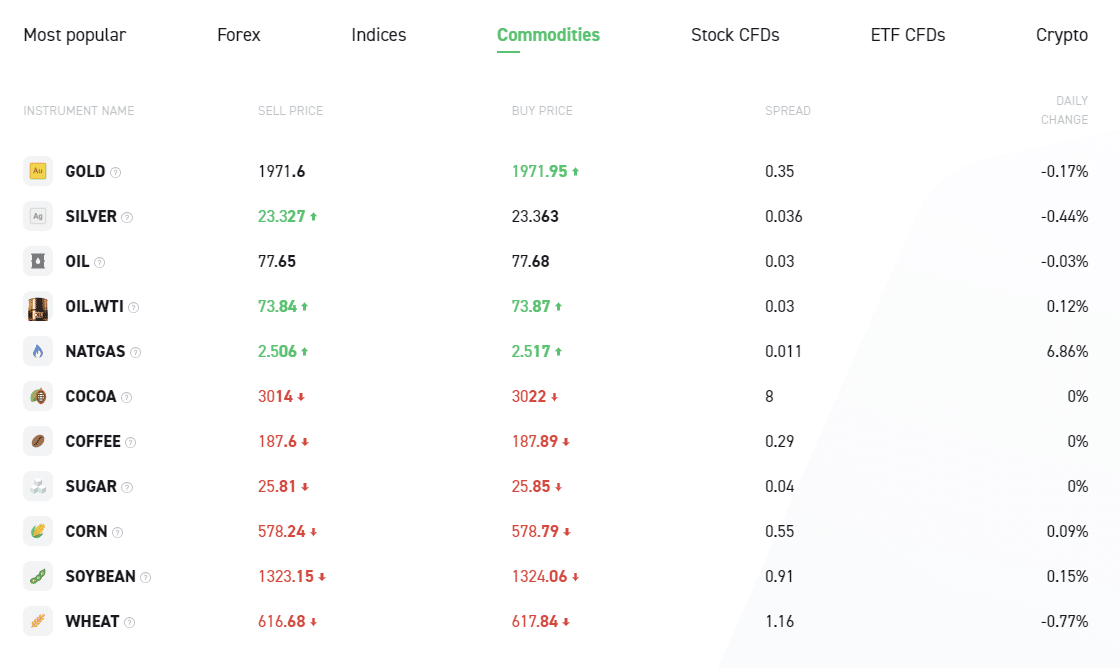Screen dimensions: 1120x668
Task: Click the GOLD buy price 1971.95
Action: coord(539,171)
